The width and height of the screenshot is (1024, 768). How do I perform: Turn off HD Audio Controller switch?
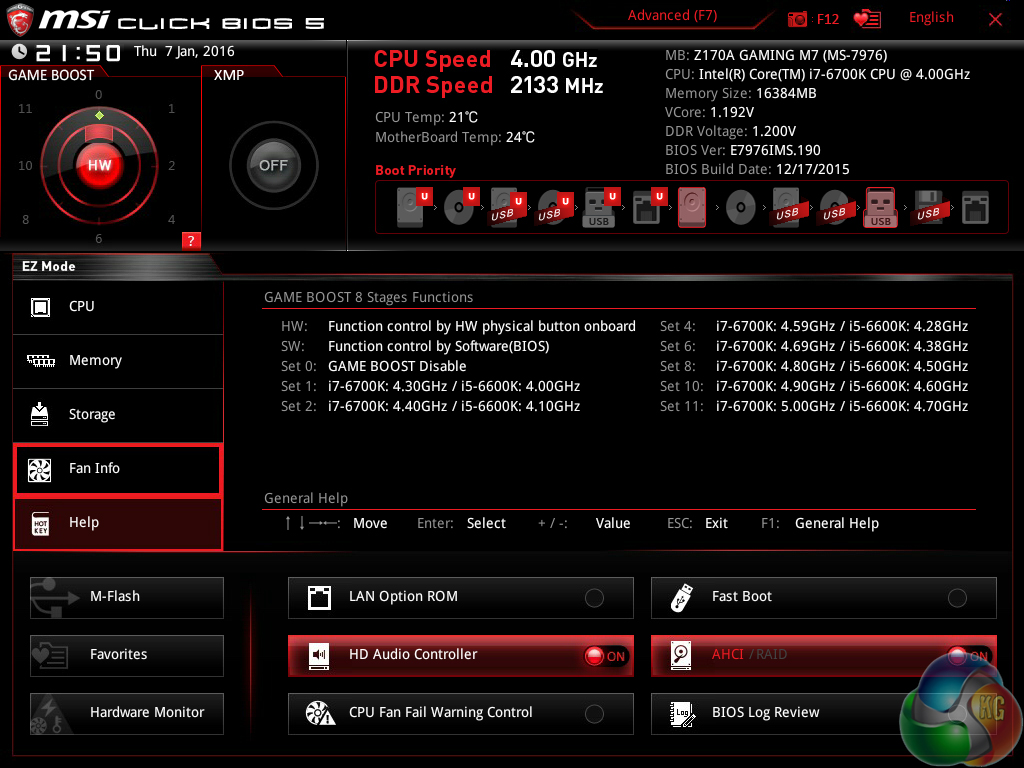(x=606, y=656)
